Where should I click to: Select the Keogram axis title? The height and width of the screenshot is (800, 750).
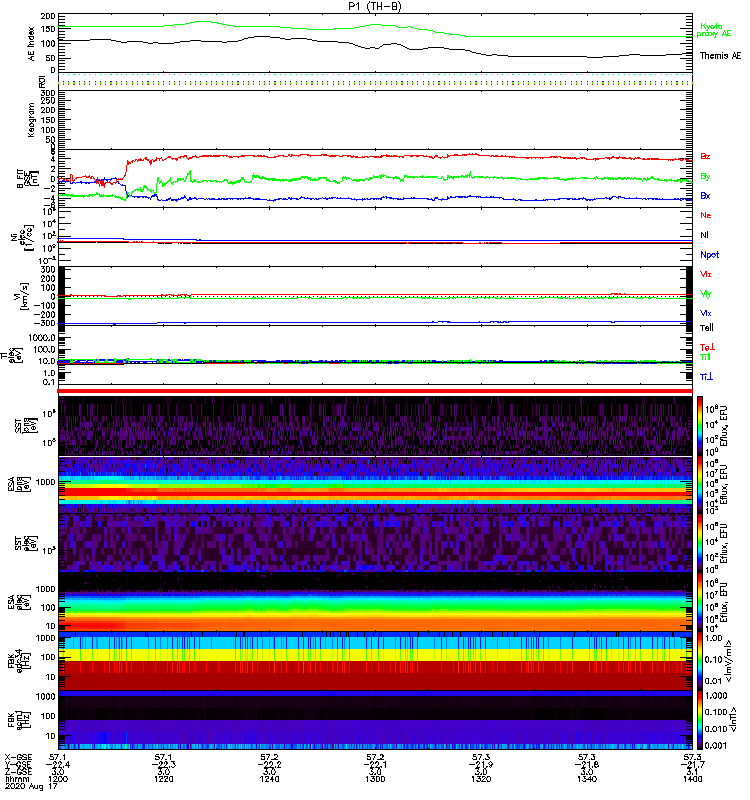click(x=32, y=119)
